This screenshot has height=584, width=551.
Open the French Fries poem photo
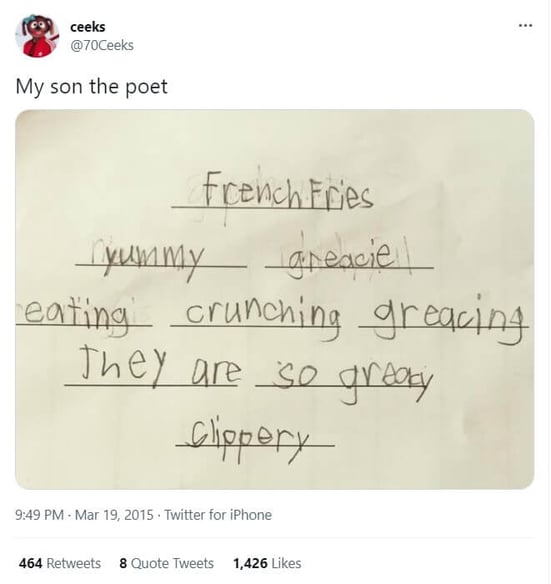pos(275,299)
